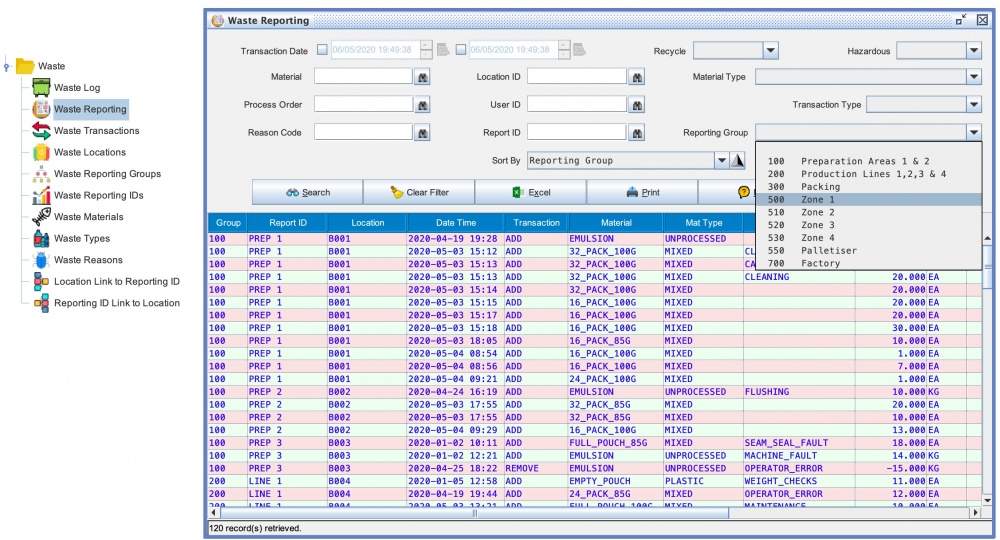The height and width of the screenshot is (540, 1000).
Task: Open the Recycle dropdown
Action: point(770,50)
